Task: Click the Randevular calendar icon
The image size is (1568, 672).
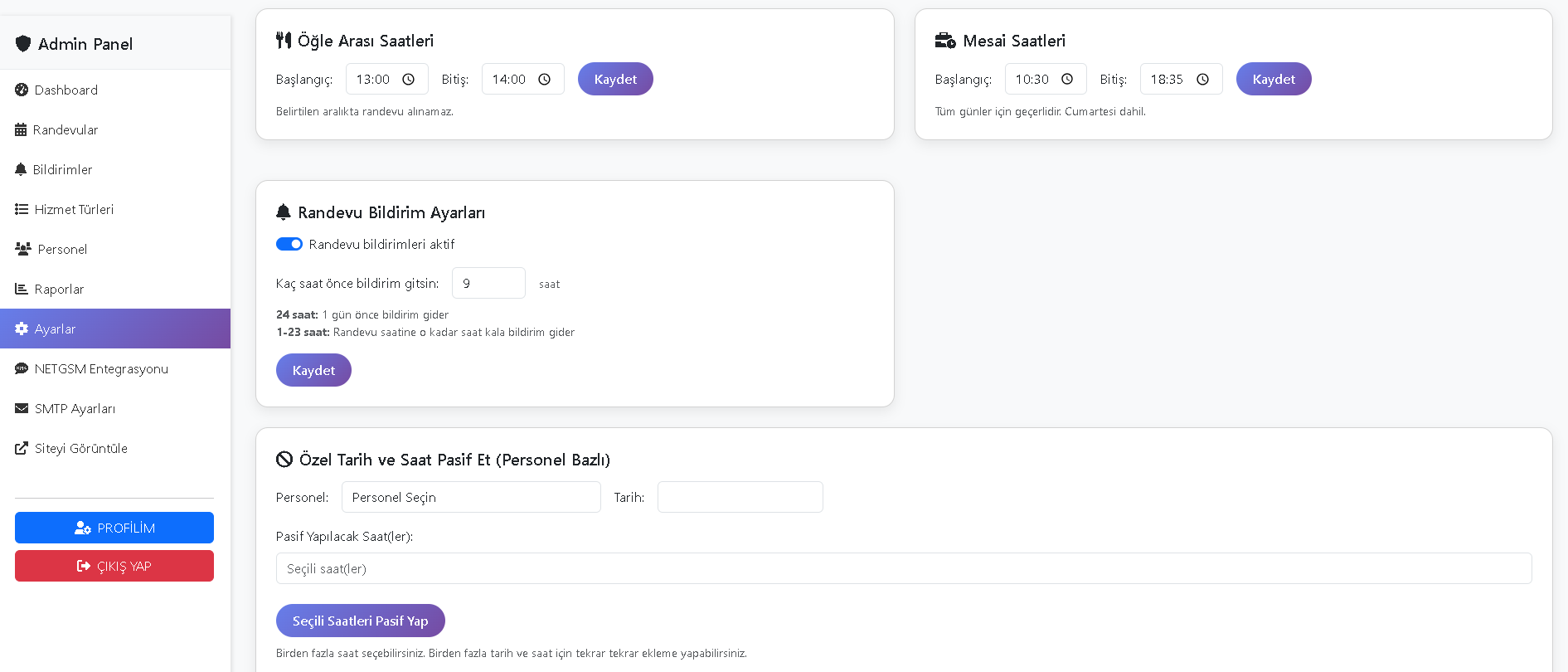Action: click(x=21, y=129)
